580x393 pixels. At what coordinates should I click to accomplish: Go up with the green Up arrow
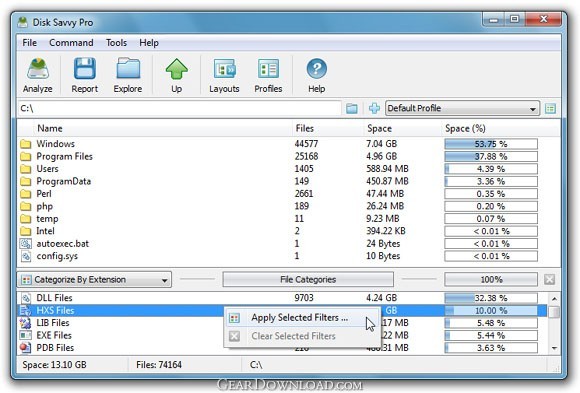(176, 69)
